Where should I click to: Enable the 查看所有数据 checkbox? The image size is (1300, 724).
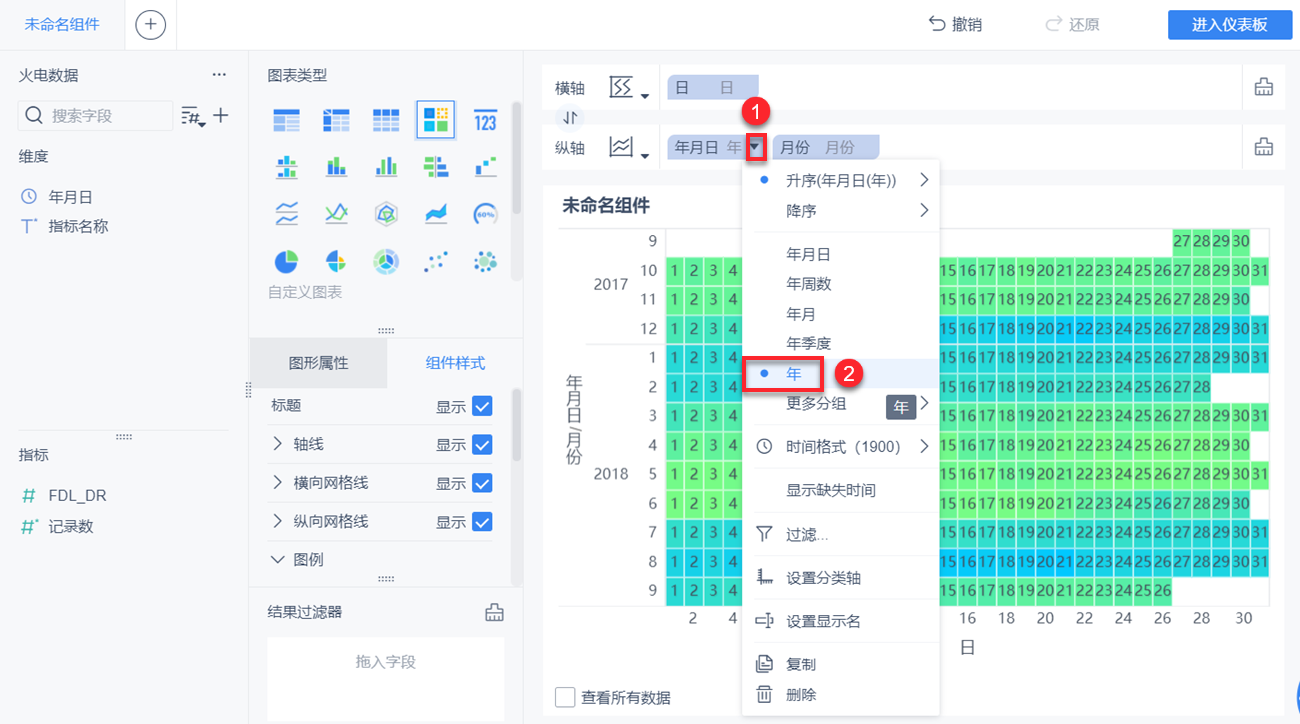pyautogui.click(x=564, y=697)
